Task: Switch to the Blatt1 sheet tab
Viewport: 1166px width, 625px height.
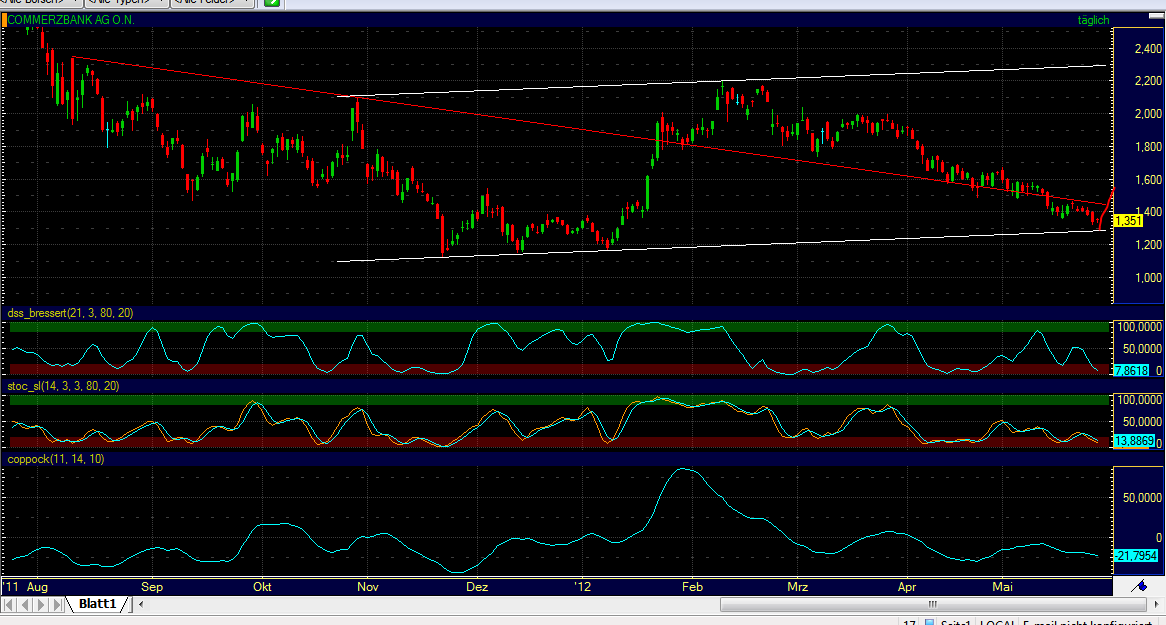Action: [x=97, y=604]
